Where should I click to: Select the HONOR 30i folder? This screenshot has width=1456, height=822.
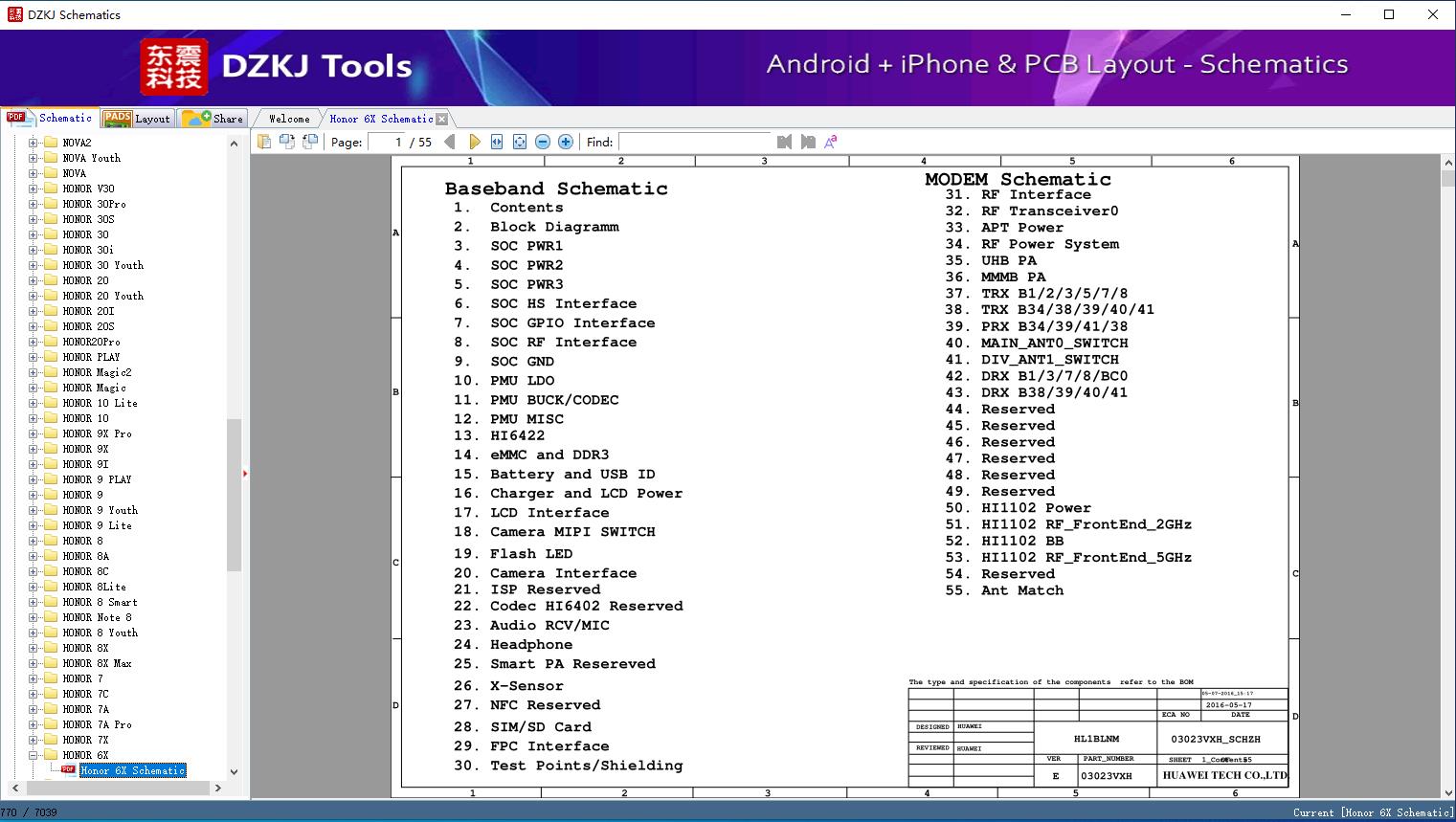(88, 250)
